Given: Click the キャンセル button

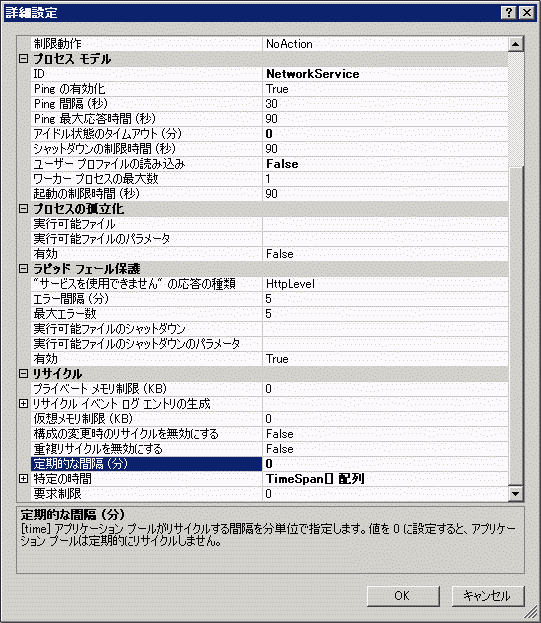Looking at the screenshot, I should (488, 596).
